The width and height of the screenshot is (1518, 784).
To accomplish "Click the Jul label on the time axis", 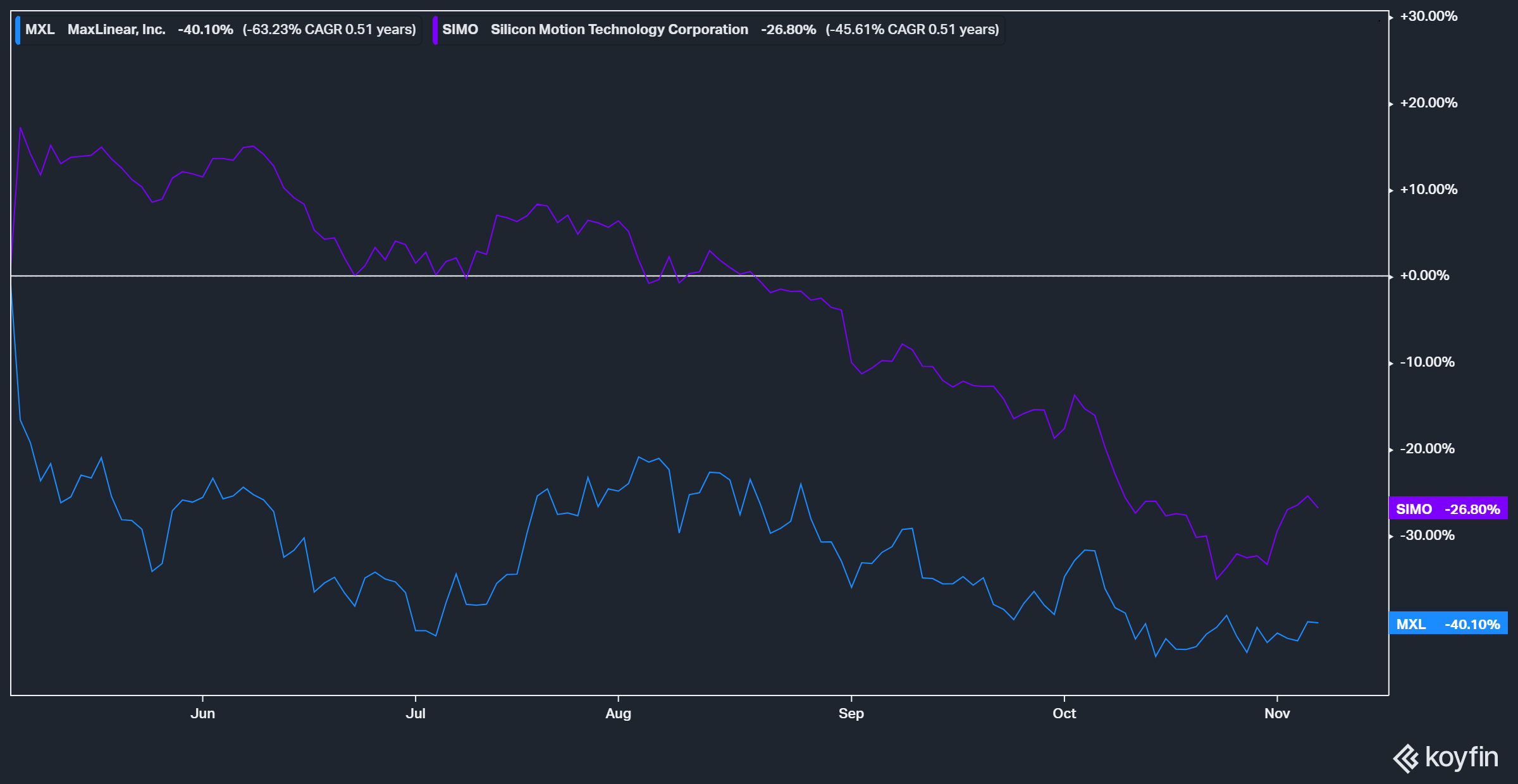I will tap(416, 714).
